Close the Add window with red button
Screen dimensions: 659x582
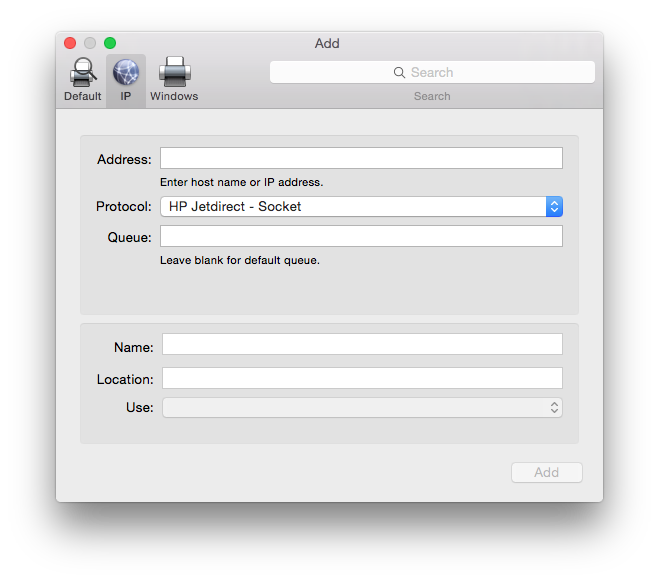(70, 43)
